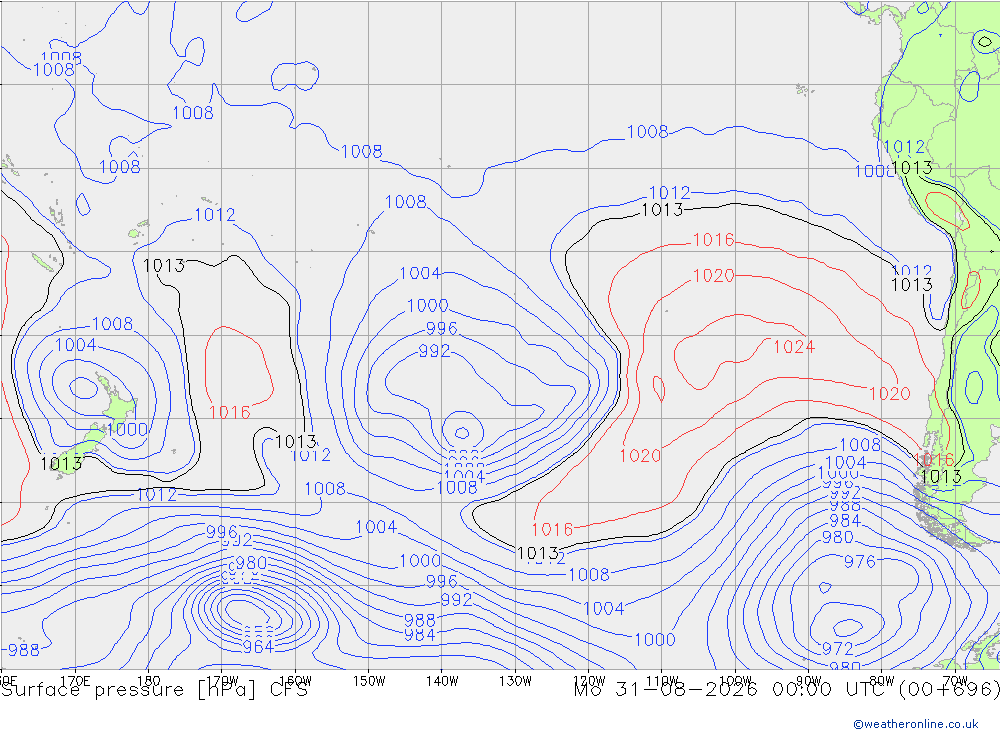The height and width of the screenshot is (733, 1000).
Task: Click the 'Mo 31-08-2026 00:00 UTC' timestamp
Action: (732, 690)
